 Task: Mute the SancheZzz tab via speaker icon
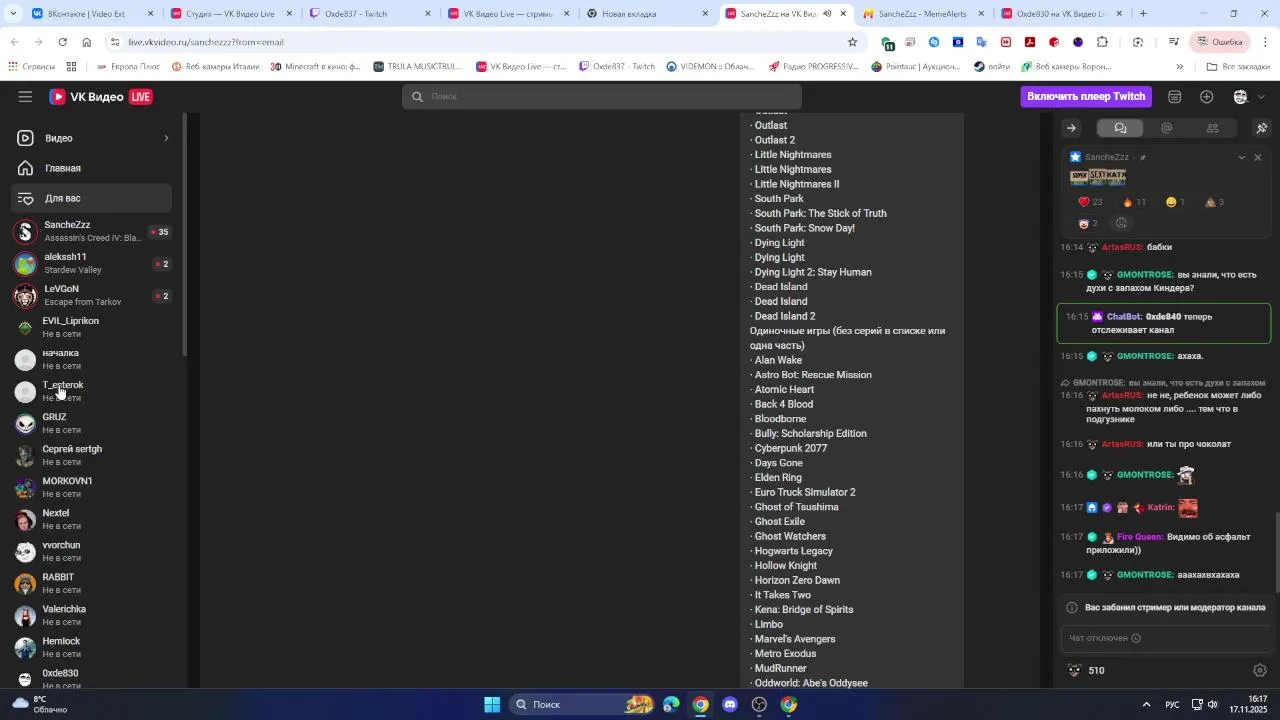pyautogui.click(x=827, y=14)
